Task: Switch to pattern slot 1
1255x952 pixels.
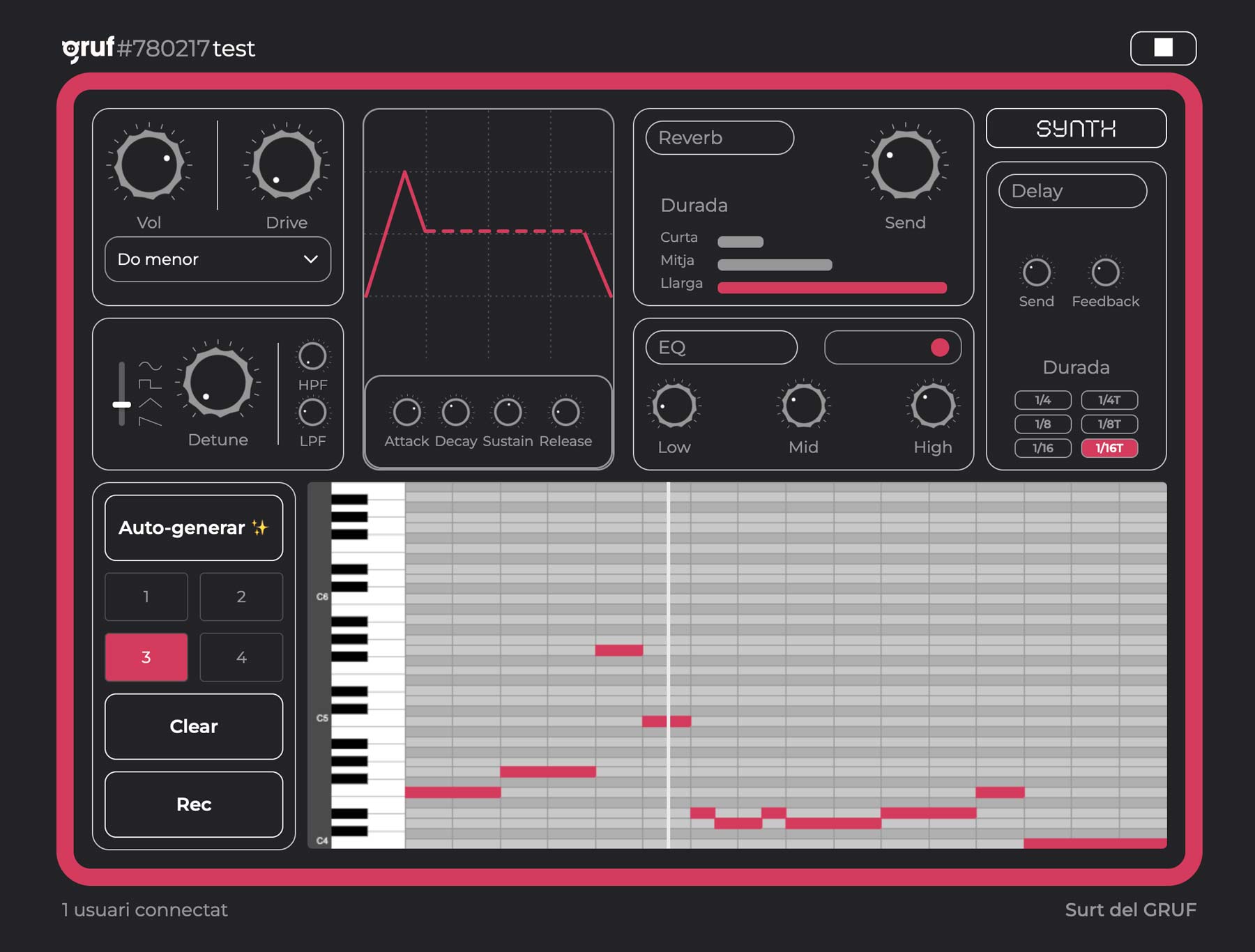Action: 146,597
